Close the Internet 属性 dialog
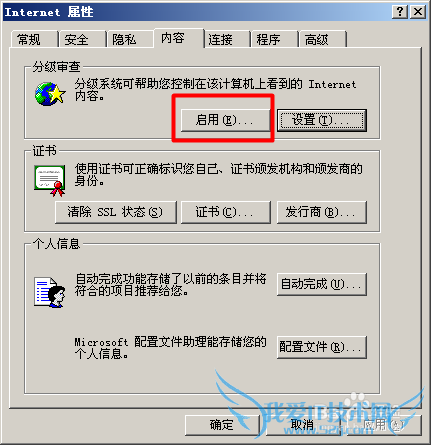This screenshot has height=445, width=431. click(x=418, y=12)
